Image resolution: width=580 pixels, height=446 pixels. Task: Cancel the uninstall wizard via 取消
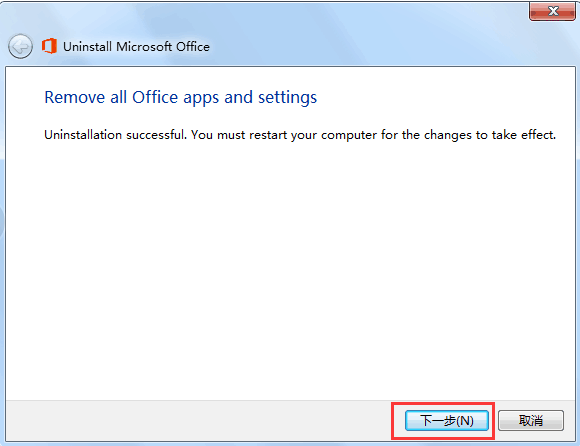(531, 420)
